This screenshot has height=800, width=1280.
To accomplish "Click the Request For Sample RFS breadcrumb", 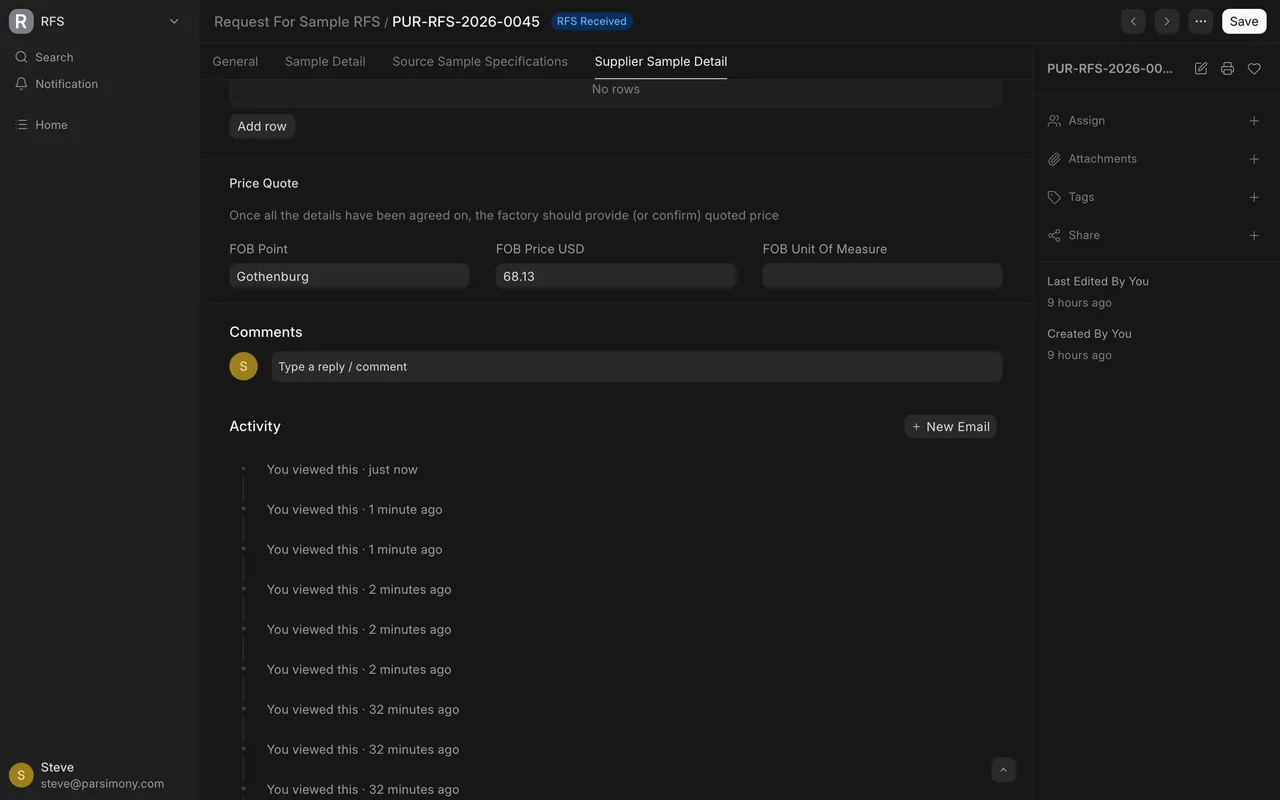I will (297, 21).
